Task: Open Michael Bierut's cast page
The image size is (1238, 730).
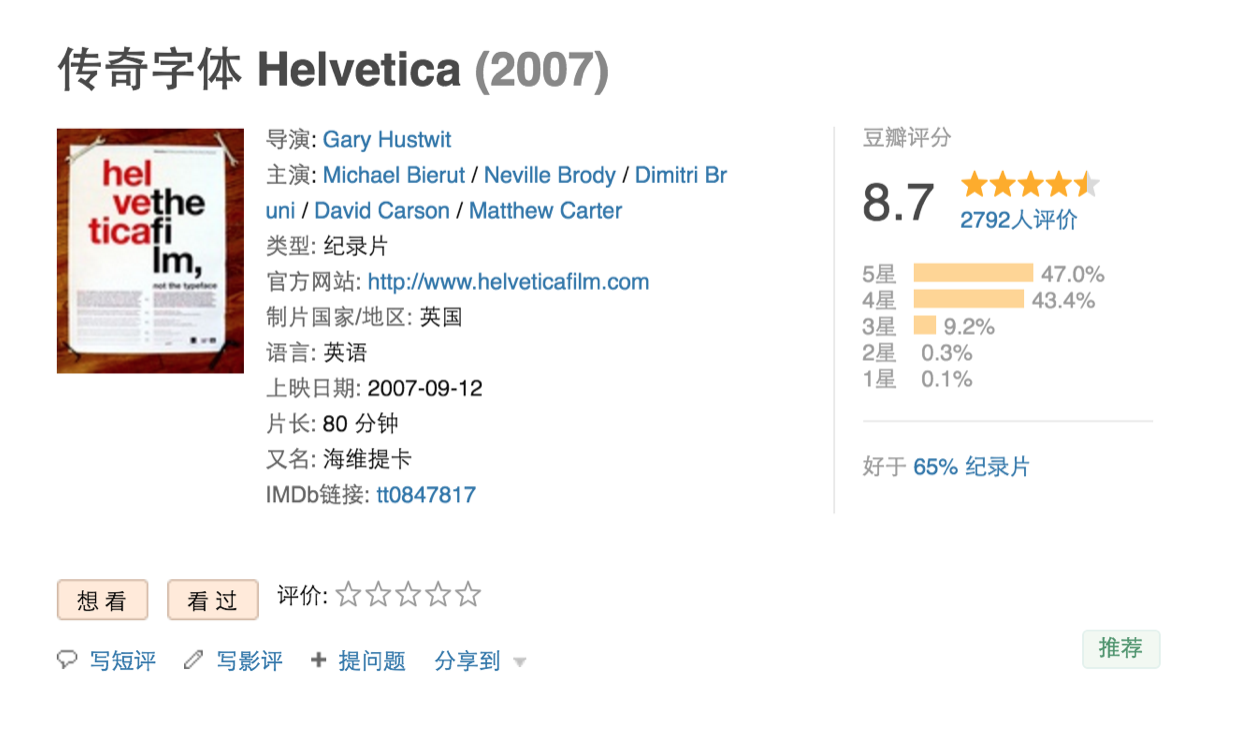Action: (394, 175)
